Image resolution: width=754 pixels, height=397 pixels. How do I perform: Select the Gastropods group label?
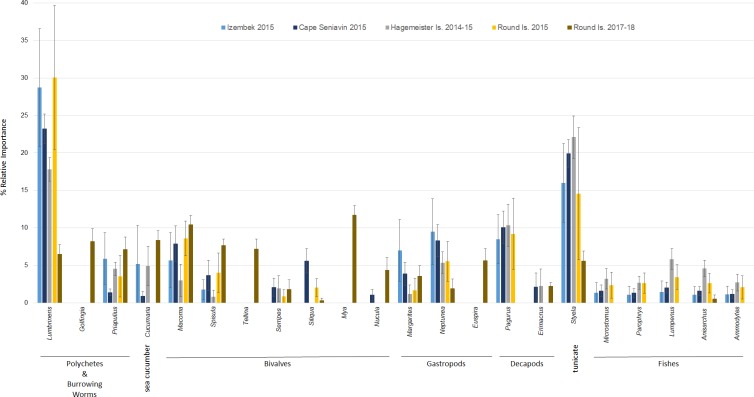click(x=446, y=364)
